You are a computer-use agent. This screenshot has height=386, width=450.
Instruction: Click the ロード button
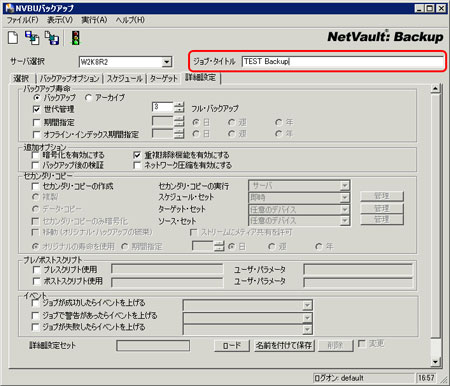(x=232, y=346)
